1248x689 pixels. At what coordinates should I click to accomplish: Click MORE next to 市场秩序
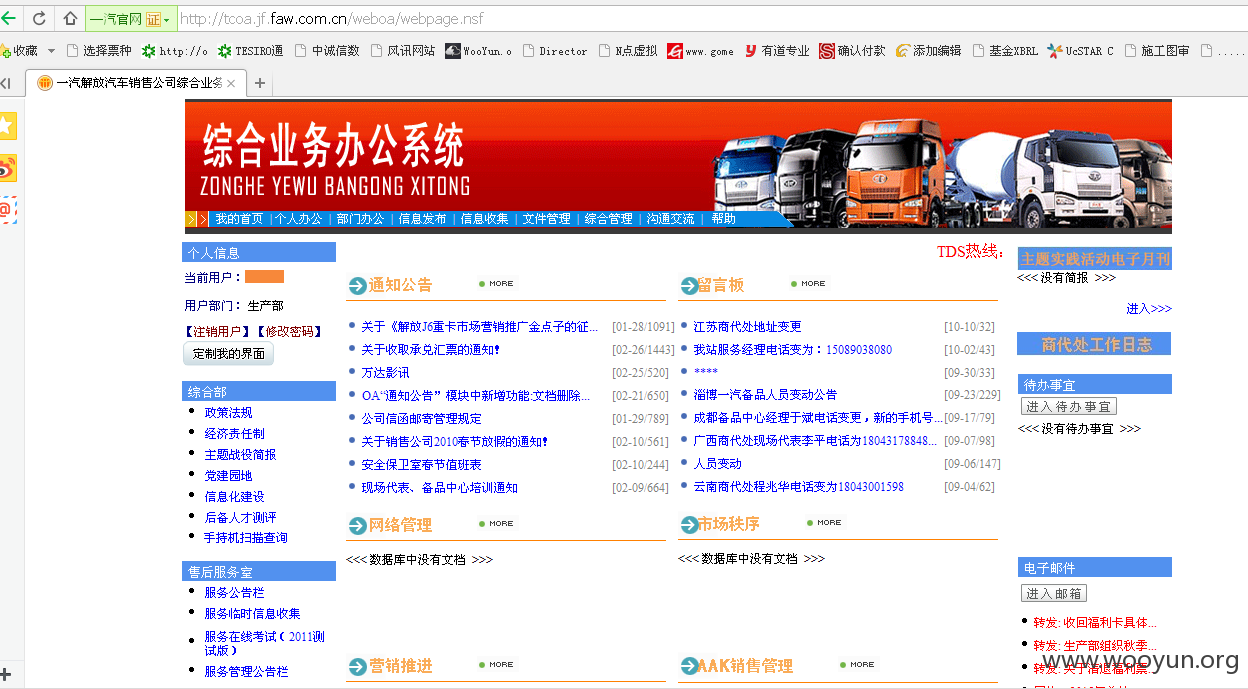[x=824, y=523]
